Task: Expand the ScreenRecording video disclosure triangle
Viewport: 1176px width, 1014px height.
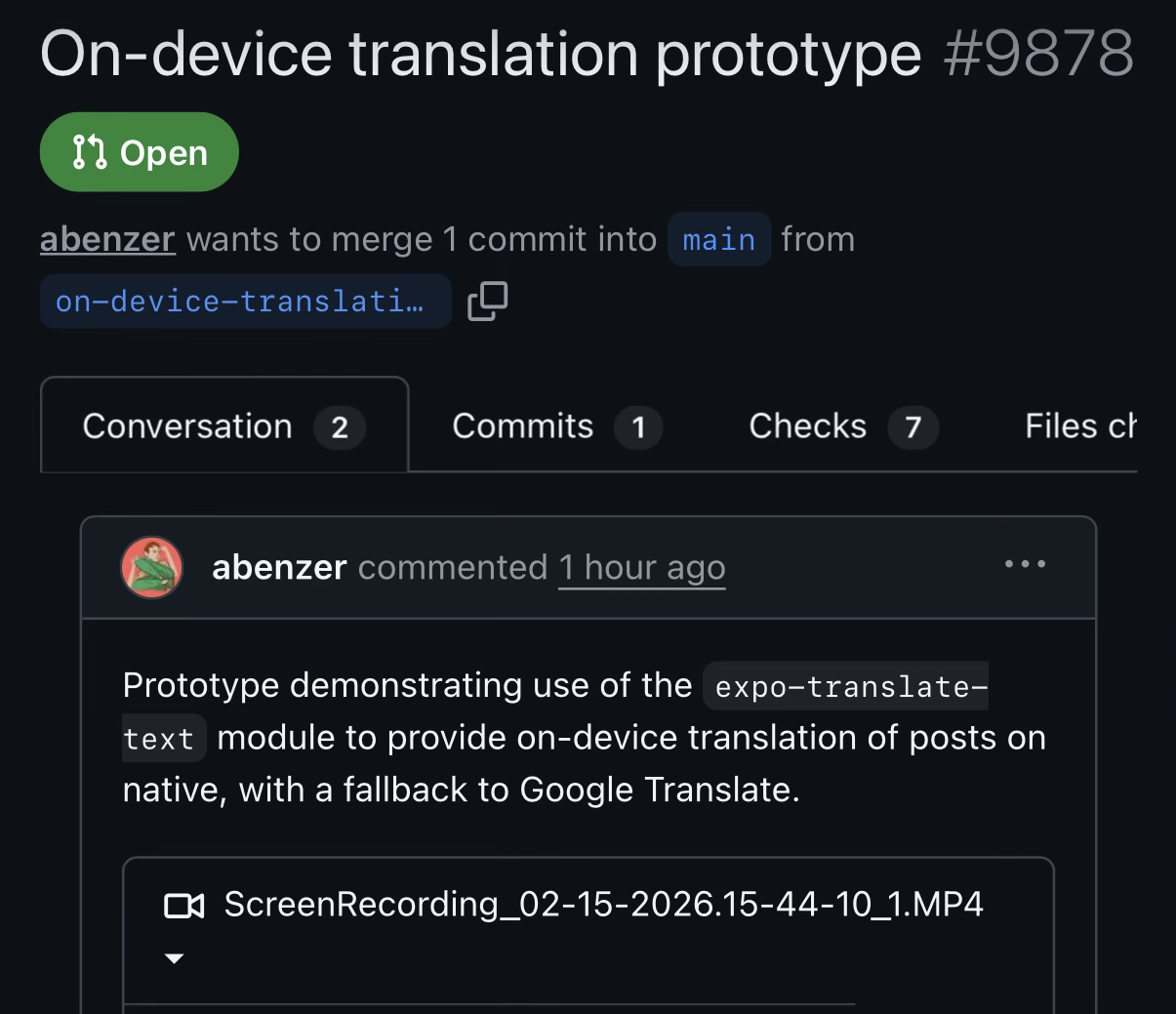Action: coord(175,958)
